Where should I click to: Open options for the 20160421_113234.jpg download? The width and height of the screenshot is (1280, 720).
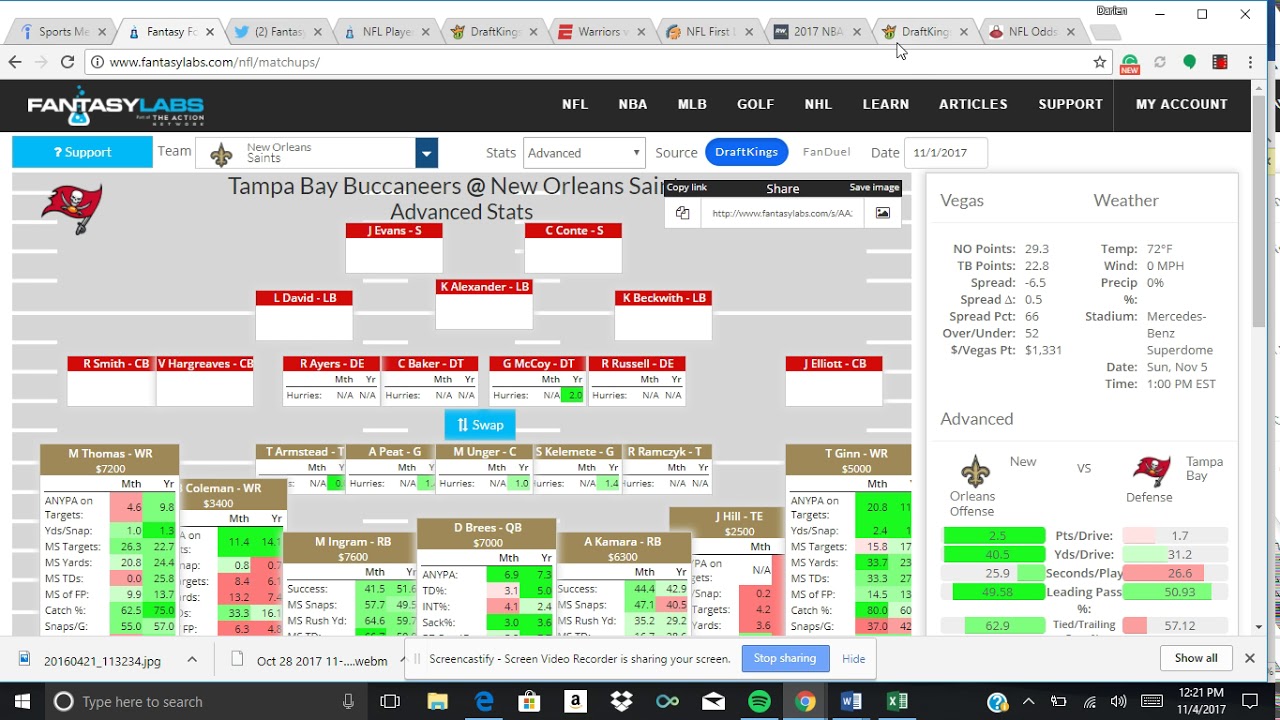[192, 659]
